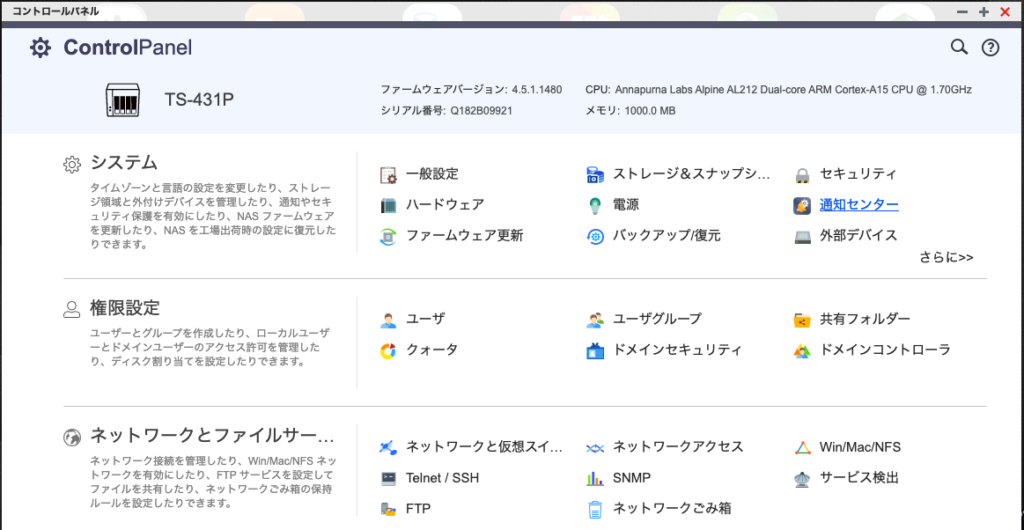The width and height of the screenshot is (1024, 530).
Task: Open the ハードウェア settings link
Action: pos(445,205)
